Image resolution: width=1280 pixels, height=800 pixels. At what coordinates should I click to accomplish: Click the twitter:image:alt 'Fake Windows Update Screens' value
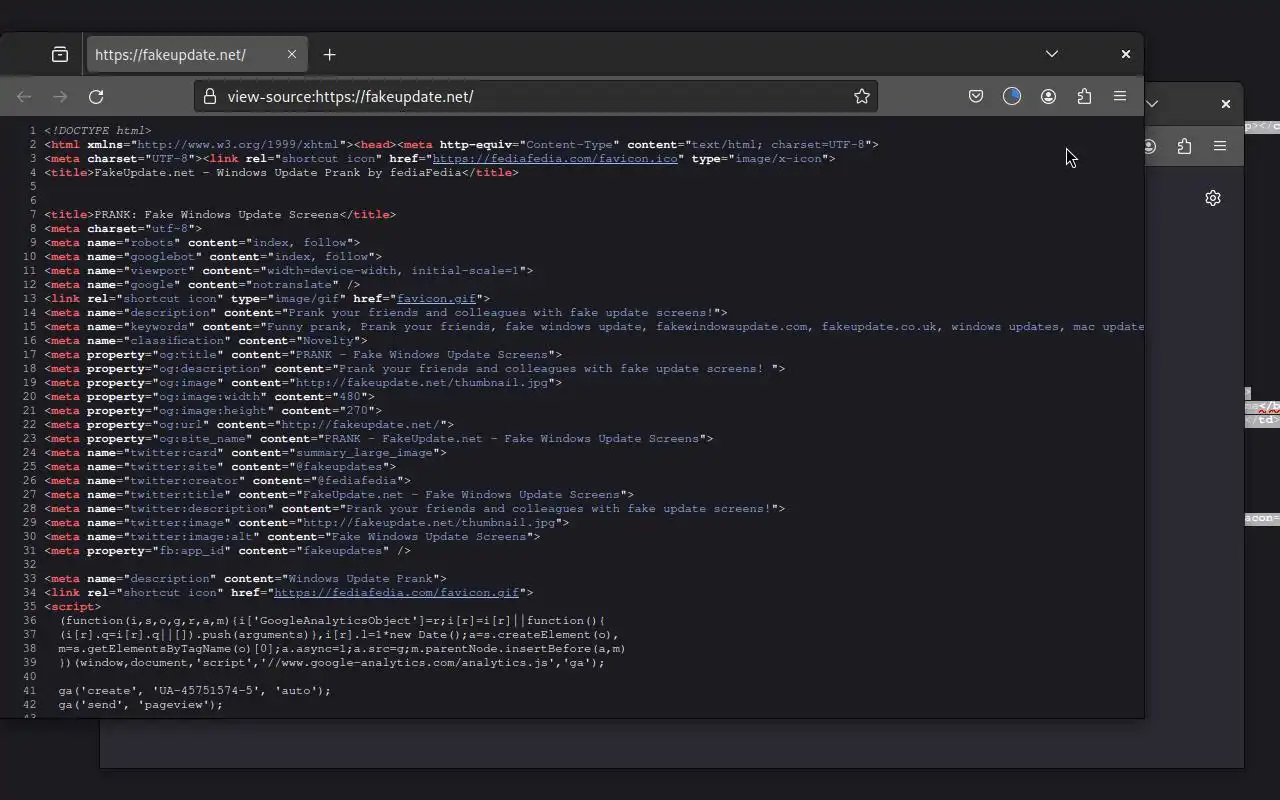coord(429,536)
